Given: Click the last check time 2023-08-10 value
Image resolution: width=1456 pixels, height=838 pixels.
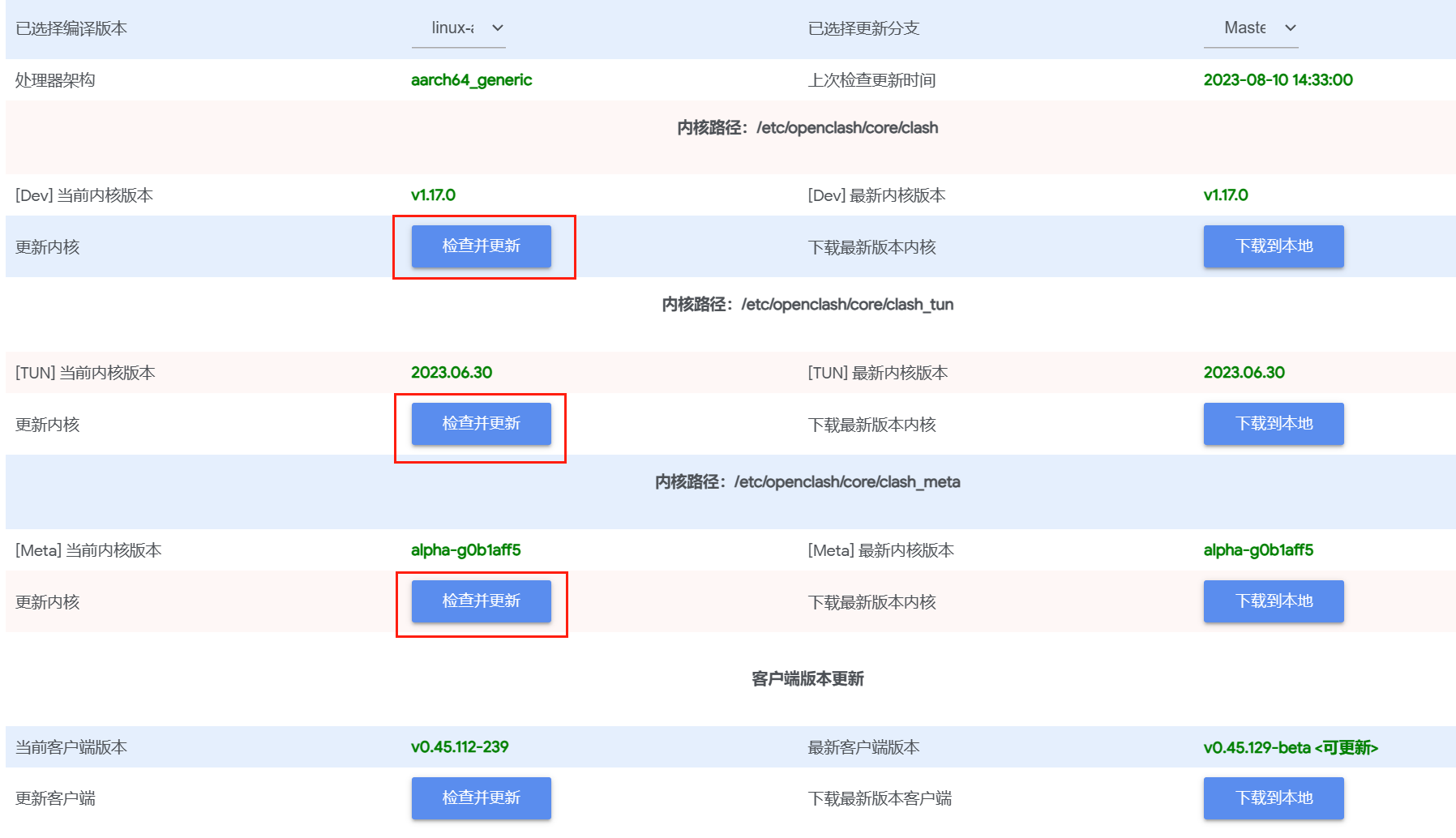Looking at the screenshot, I should click(x=1278, y=80).
